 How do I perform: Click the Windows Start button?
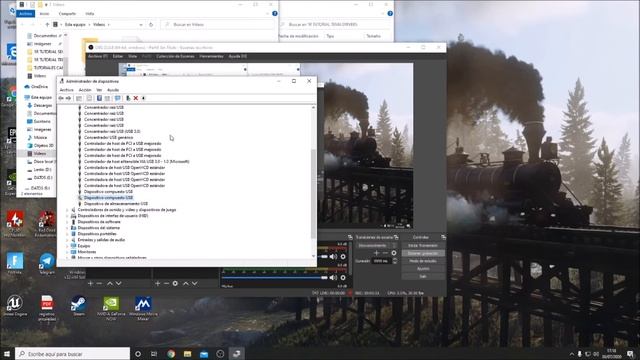tap(7, 354)
